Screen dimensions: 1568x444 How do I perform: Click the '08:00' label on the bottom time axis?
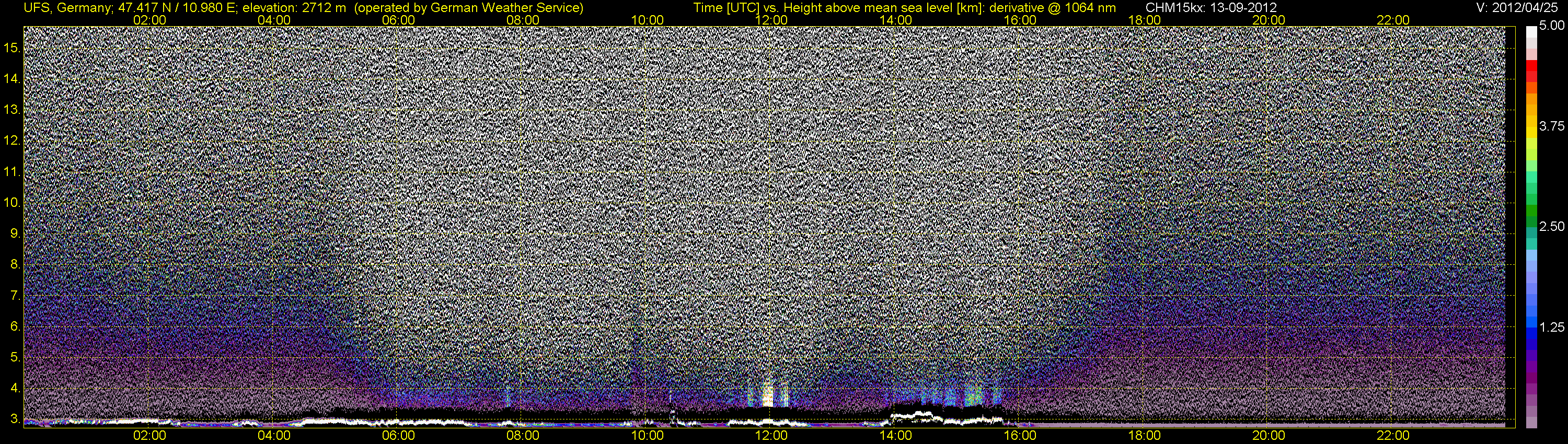point(523,436)
